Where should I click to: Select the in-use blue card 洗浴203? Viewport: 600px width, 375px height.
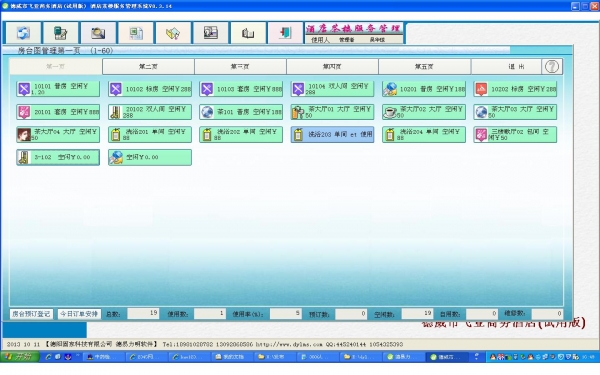333,134
